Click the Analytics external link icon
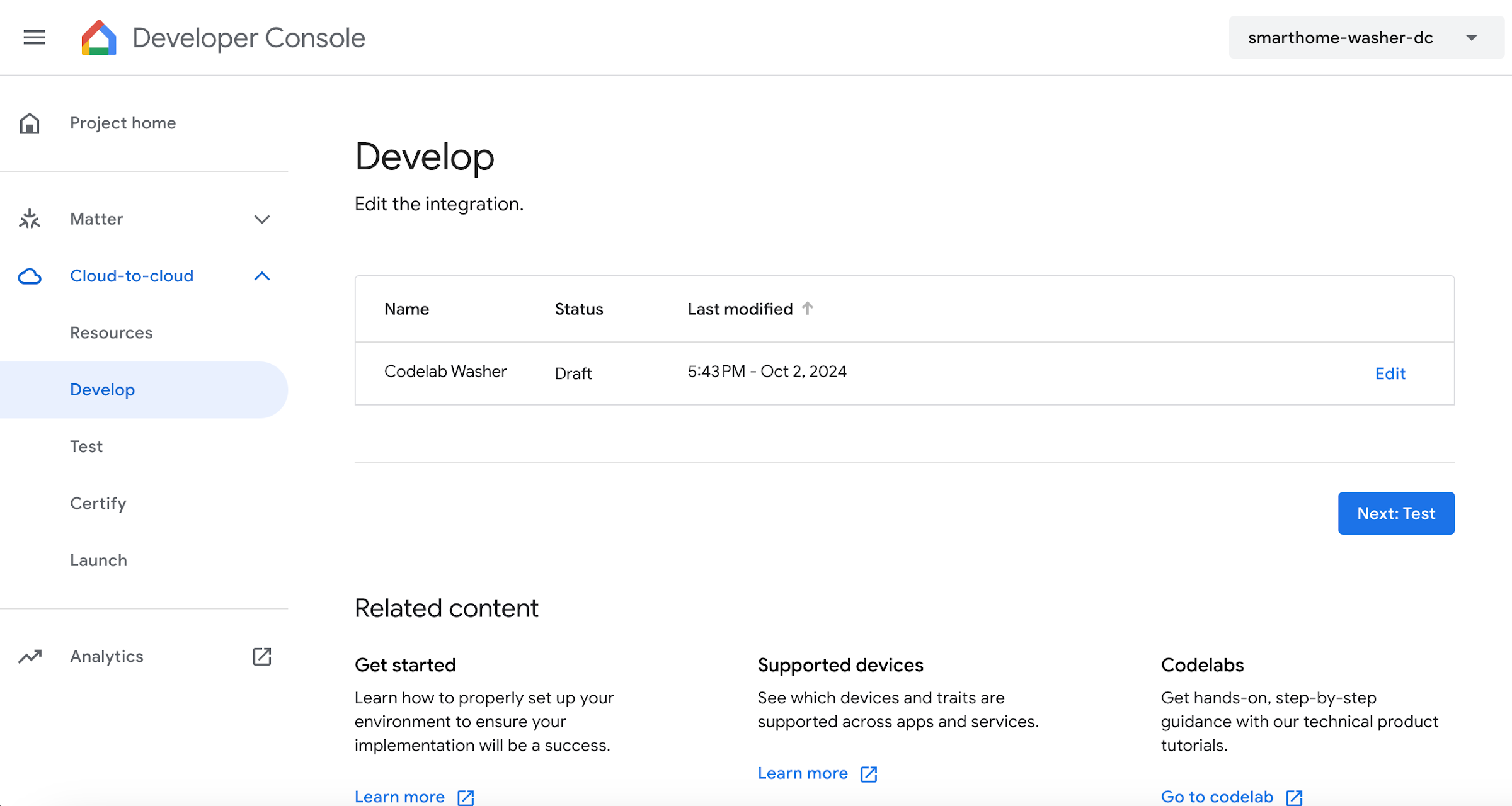1512x806 pixels. 264,657
